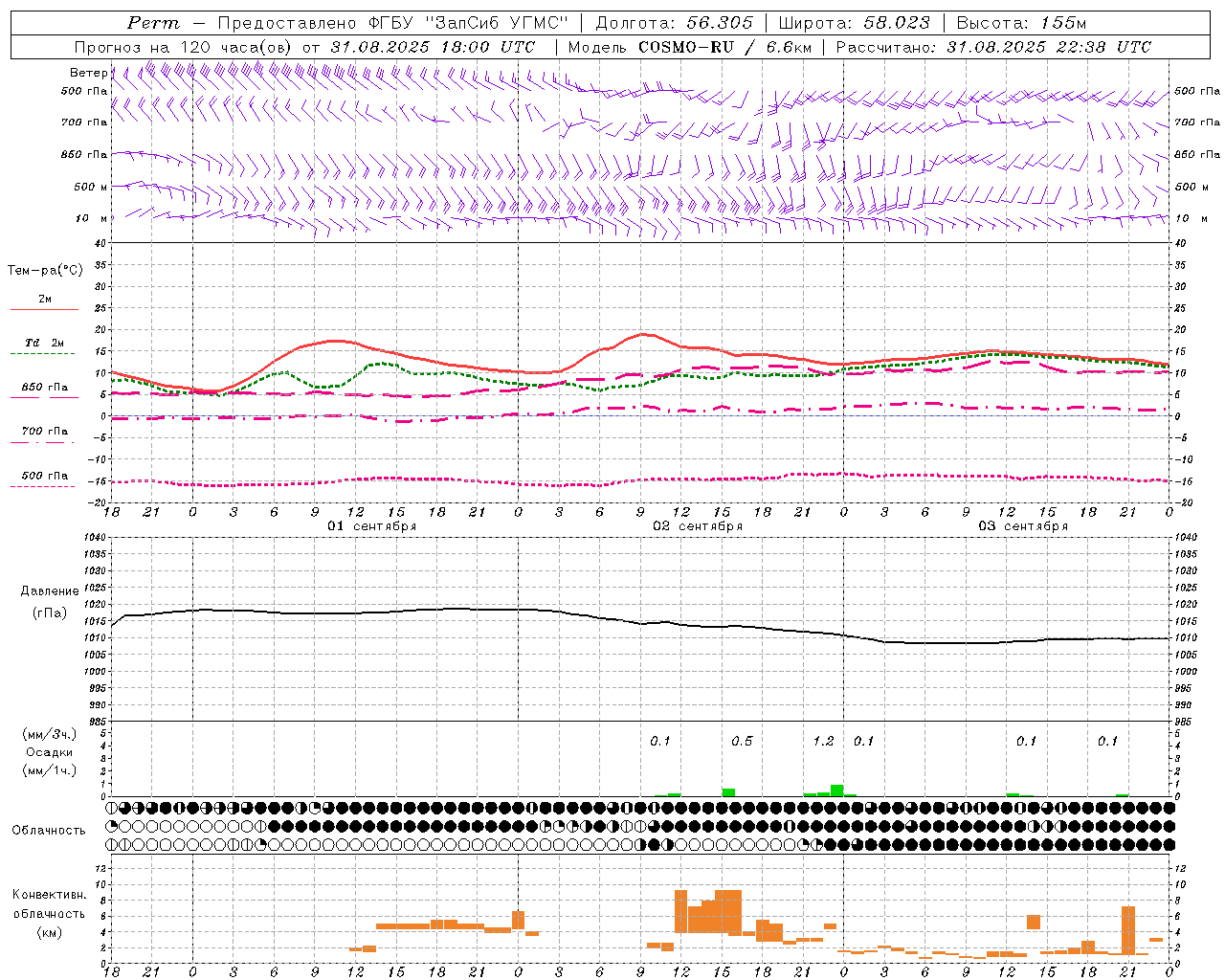Click the Td 2м dew point legend label
This screenshot has width=1225, height=980.
(x=45, y=343)
